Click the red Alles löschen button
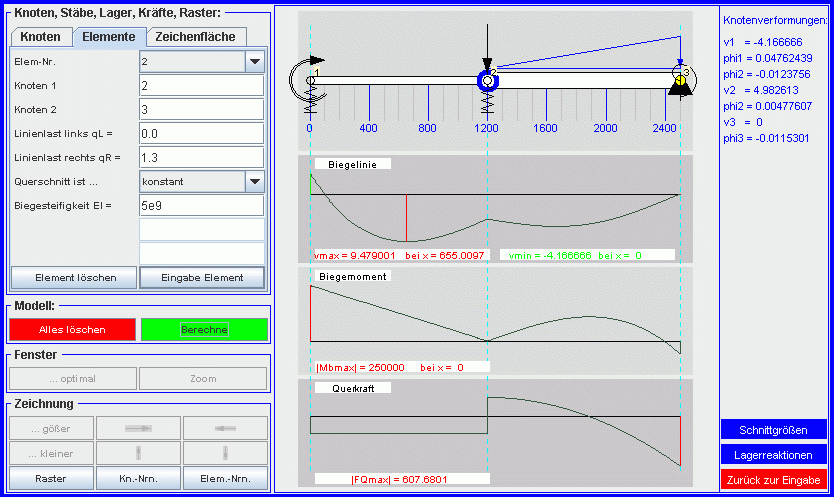This screenshot has width=834, height=497. (71, 329)
